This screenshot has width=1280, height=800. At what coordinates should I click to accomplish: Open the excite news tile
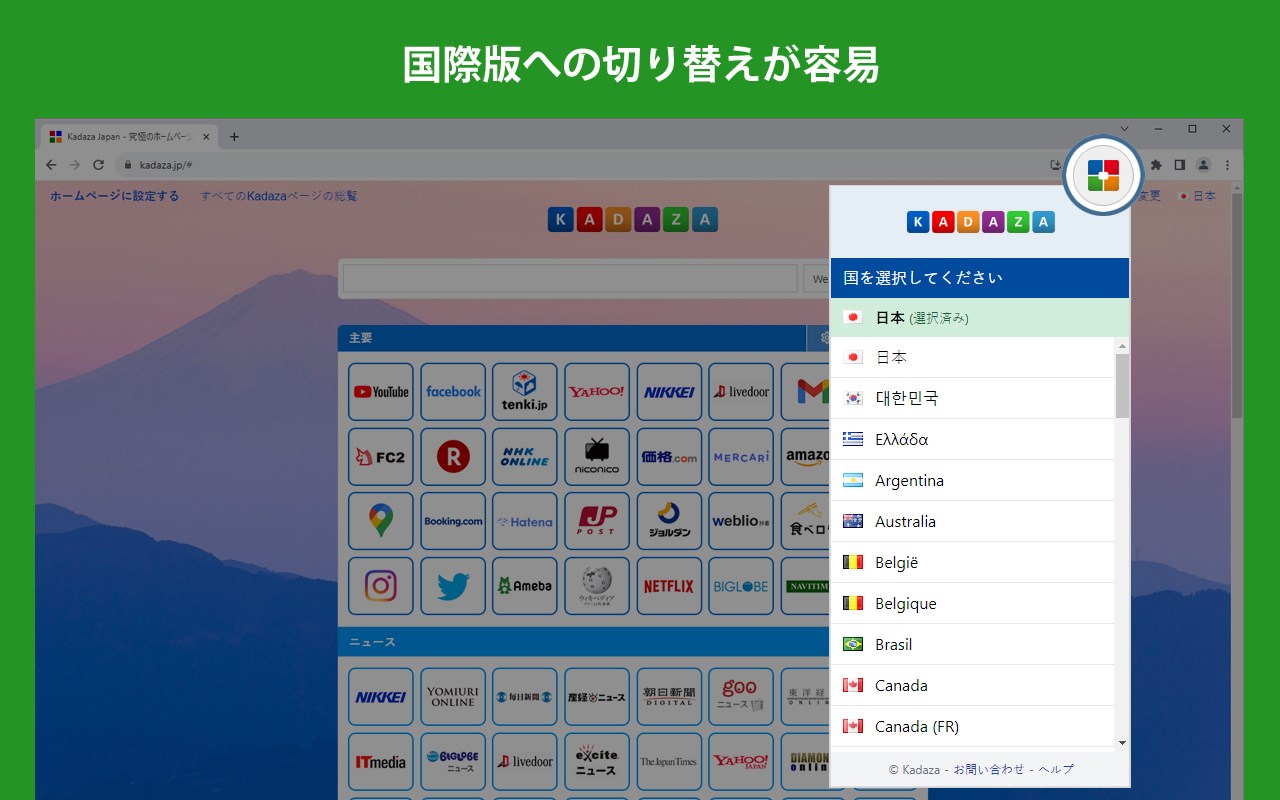click(x=597, y=762)
